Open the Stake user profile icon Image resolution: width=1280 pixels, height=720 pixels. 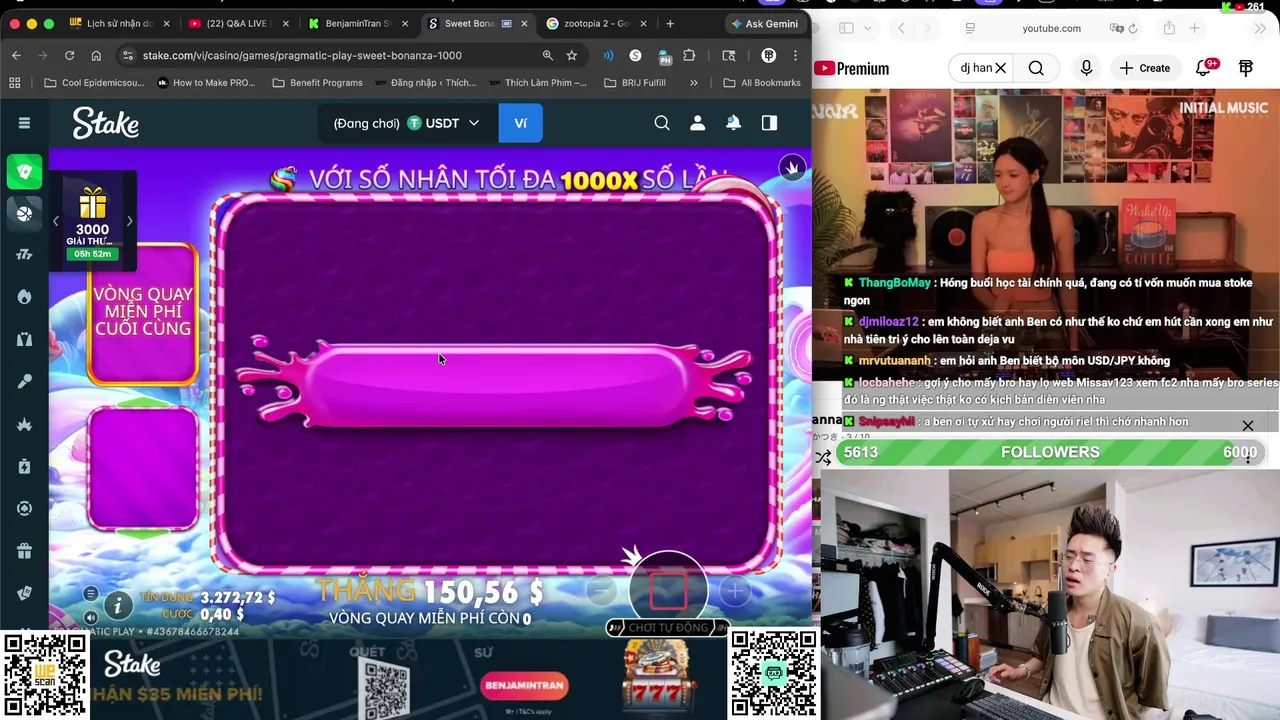[x=698, y=123]
